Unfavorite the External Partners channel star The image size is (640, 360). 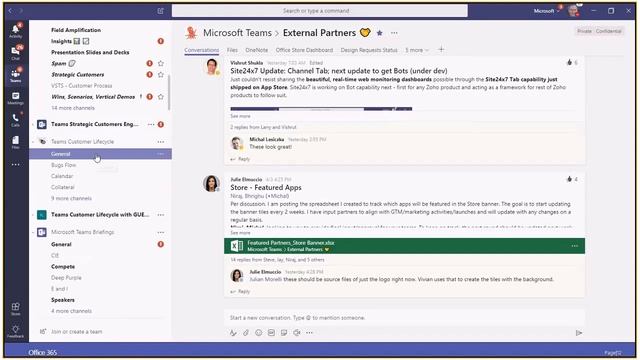[x=379, y=33]
